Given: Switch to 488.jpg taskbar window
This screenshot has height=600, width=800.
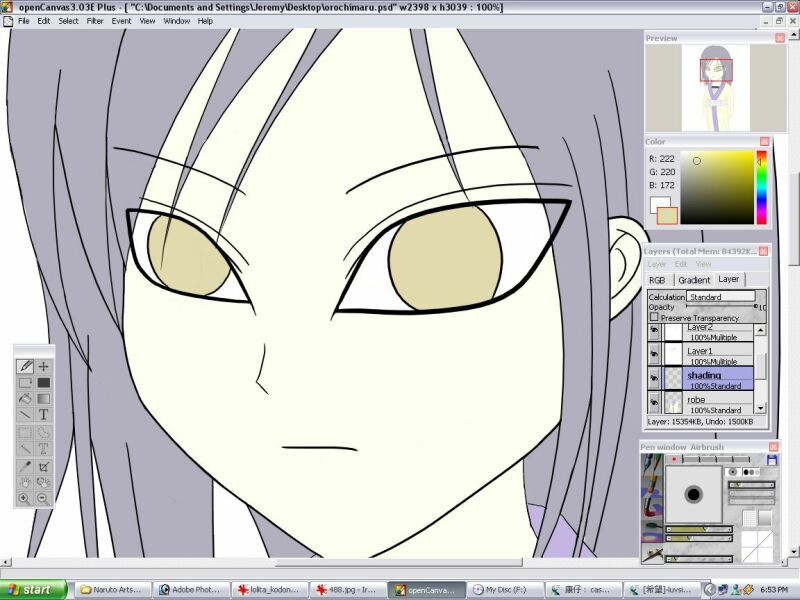Looking at the screenshot, I should 347,590.
